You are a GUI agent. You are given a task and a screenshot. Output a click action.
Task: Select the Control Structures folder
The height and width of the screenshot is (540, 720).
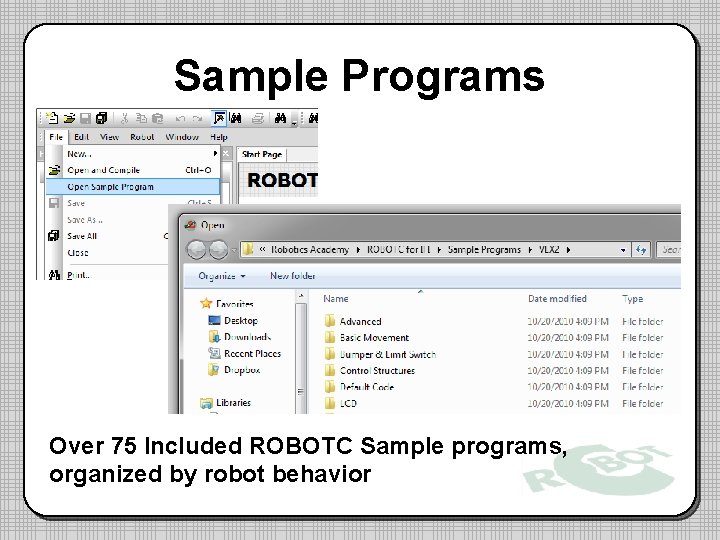pyautogui.click(x=377, y=371)
